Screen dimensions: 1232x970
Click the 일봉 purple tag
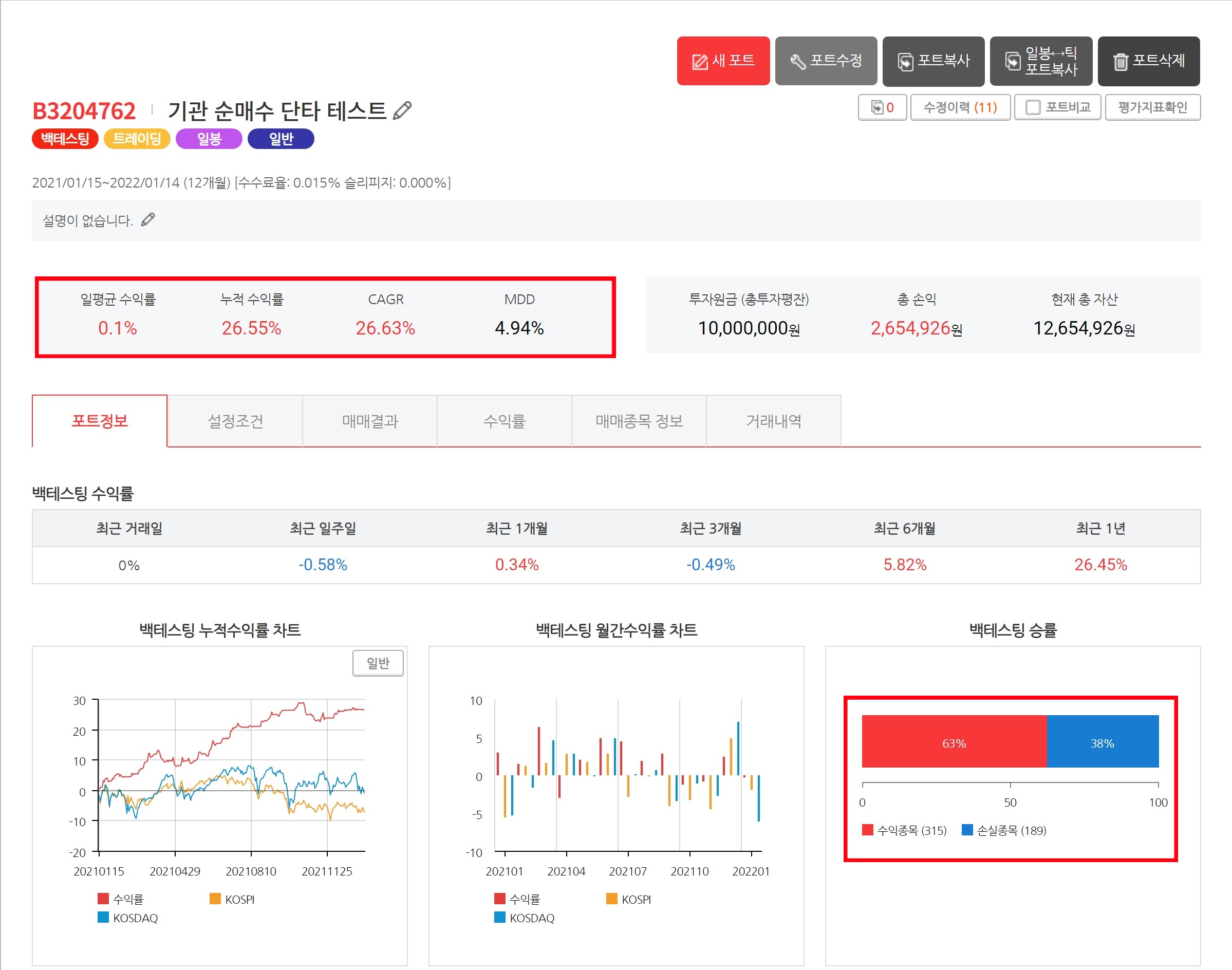(x=209, y=139)
